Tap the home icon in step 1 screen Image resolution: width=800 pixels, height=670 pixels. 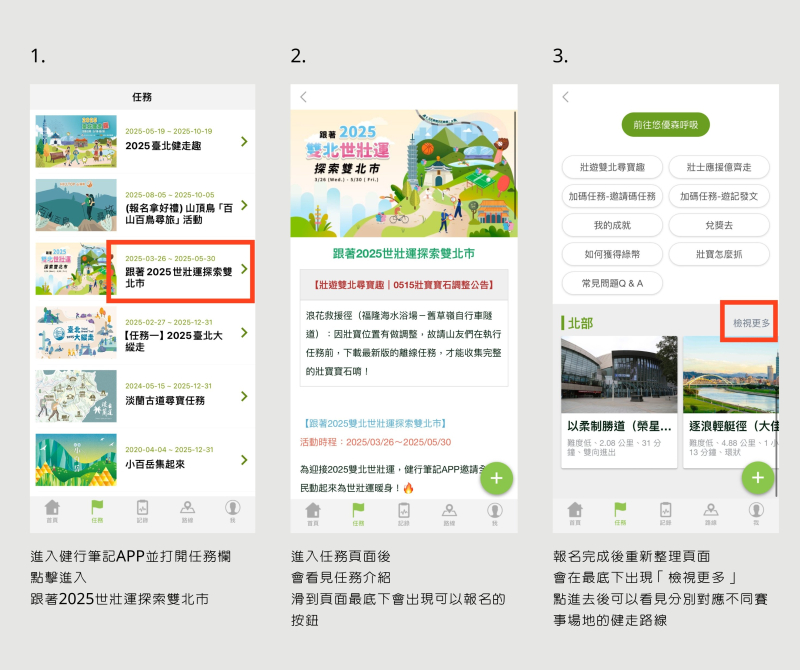click(52, 511)
